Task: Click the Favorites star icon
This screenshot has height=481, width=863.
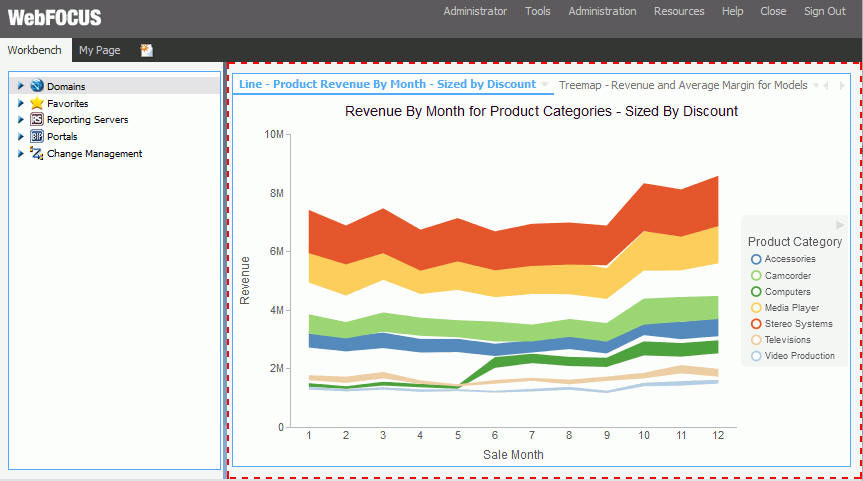Action: tap(37, 103)
